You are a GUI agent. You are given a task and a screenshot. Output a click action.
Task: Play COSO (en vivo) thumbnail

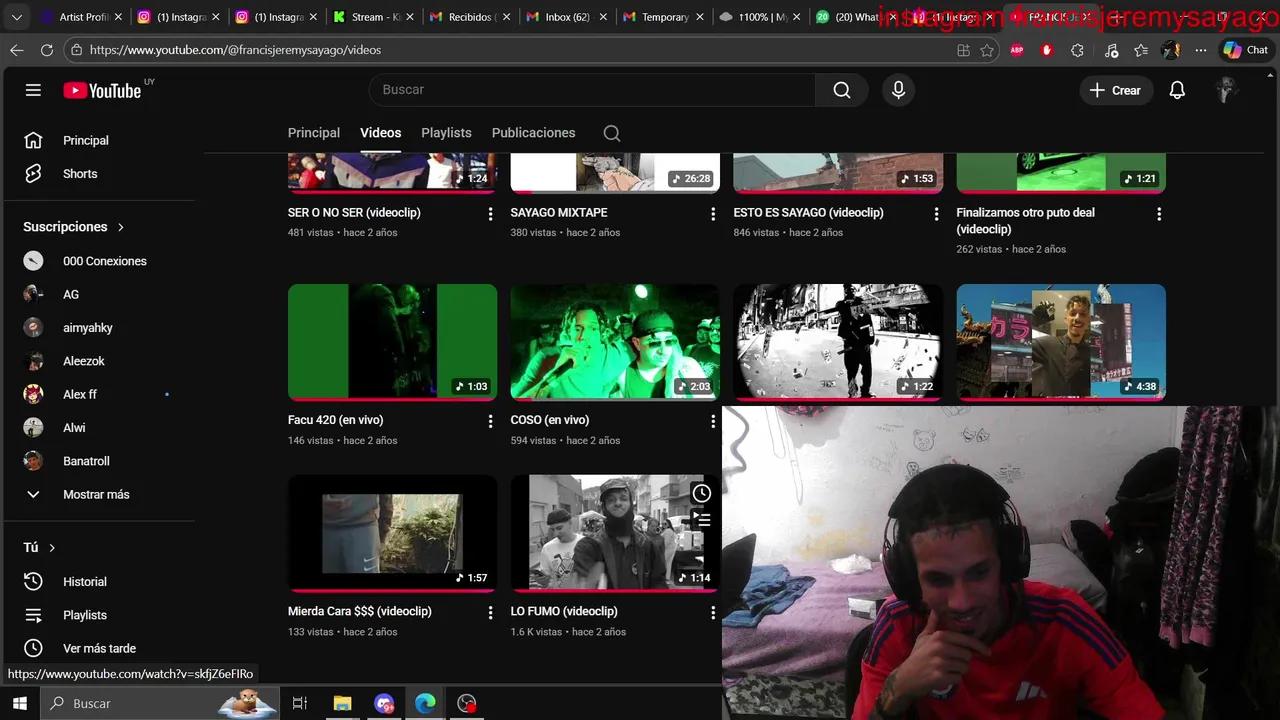(x=615, y=342)
